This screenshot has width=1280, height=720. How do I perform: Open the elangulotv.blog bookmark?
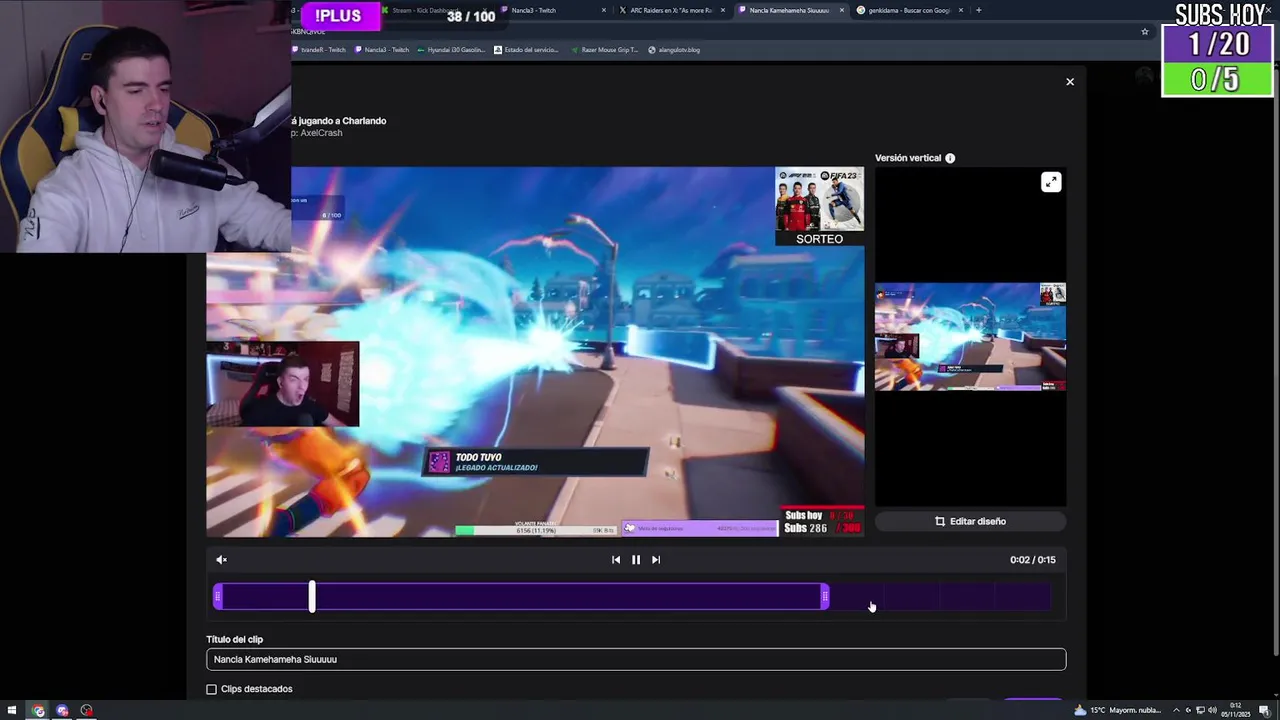click(675, 50)
